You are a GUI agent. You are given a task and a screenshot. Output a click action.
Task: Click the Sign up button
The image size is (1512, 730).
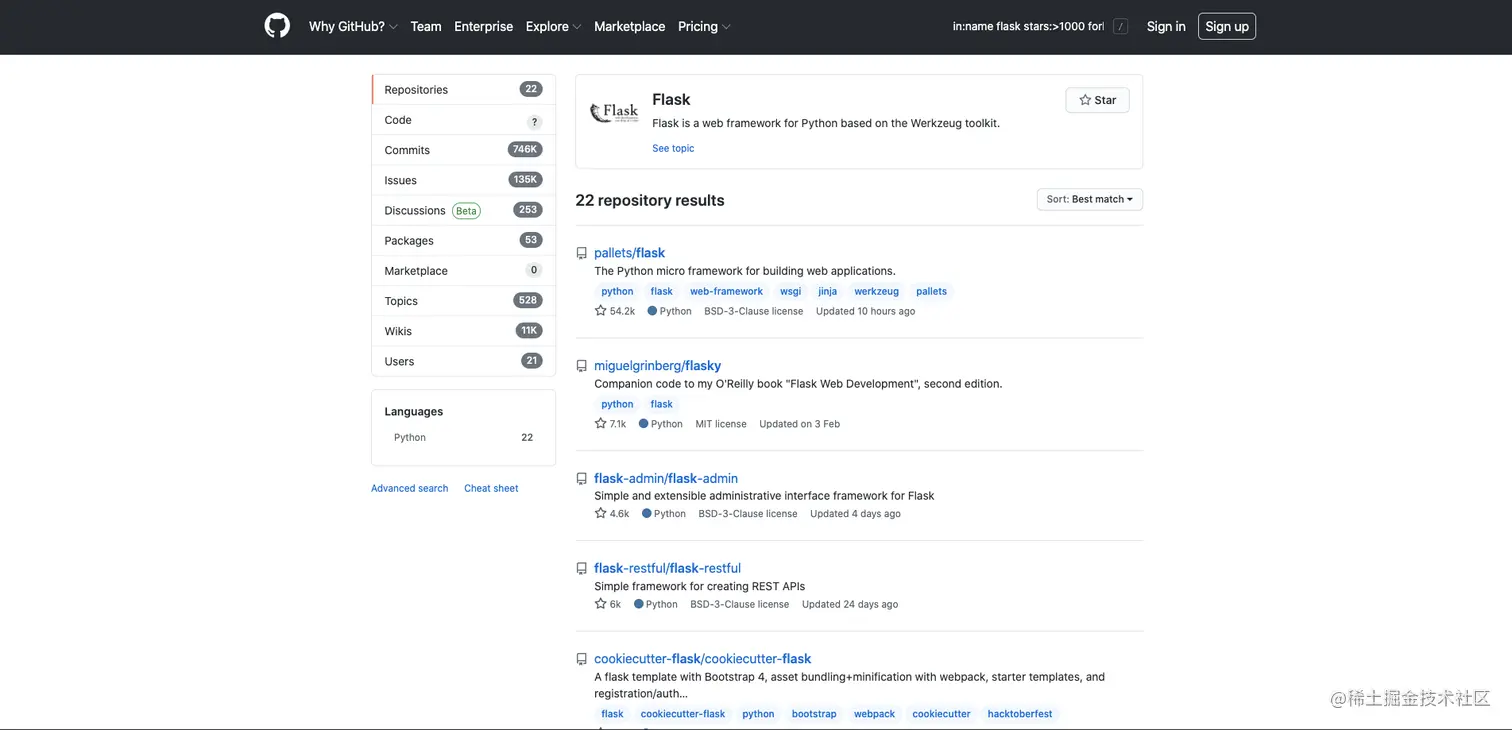pos(1226,27)
